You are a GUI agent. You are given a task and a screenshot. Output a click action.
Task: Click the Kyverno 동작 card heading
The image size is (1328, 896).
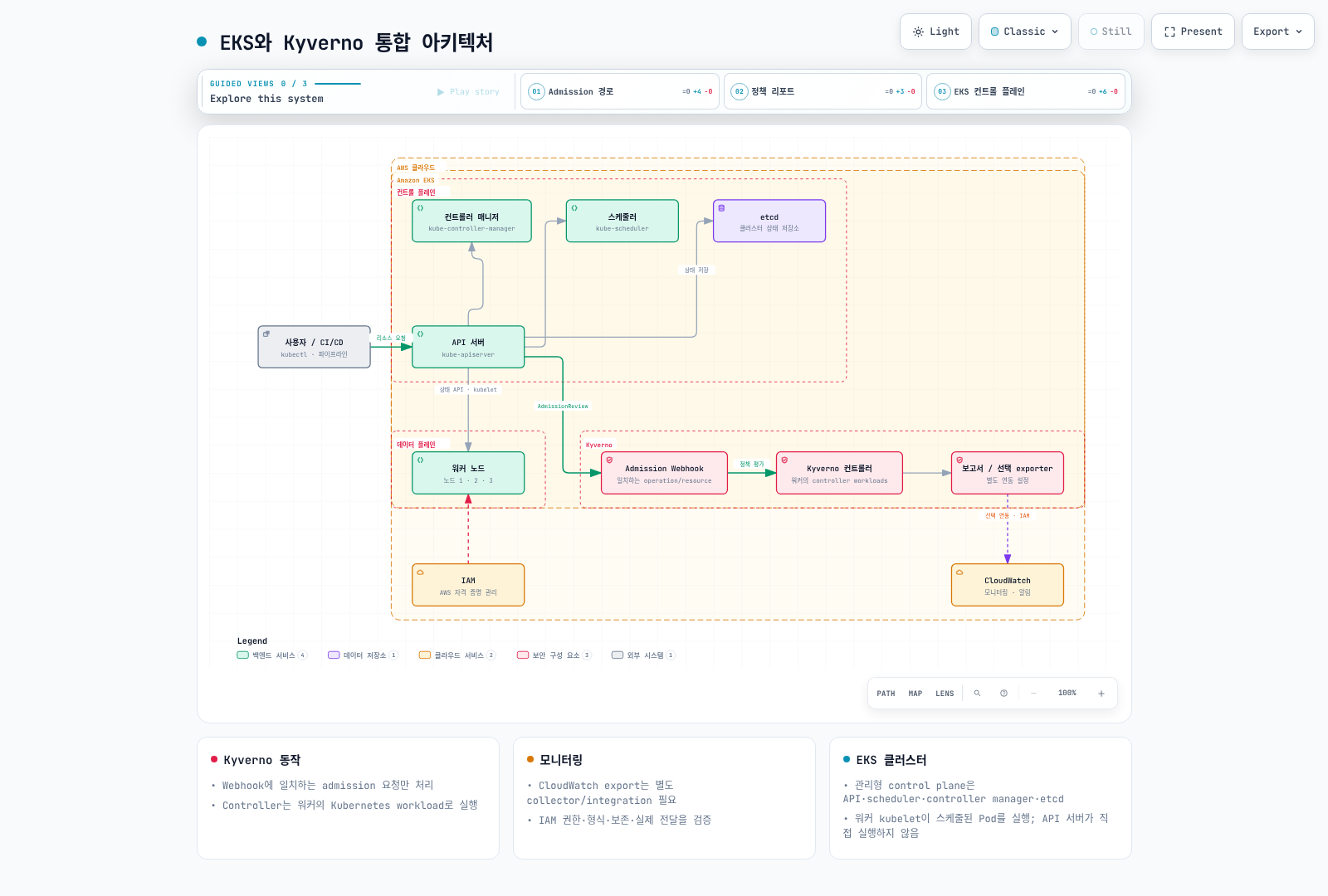tap(261, 760)
